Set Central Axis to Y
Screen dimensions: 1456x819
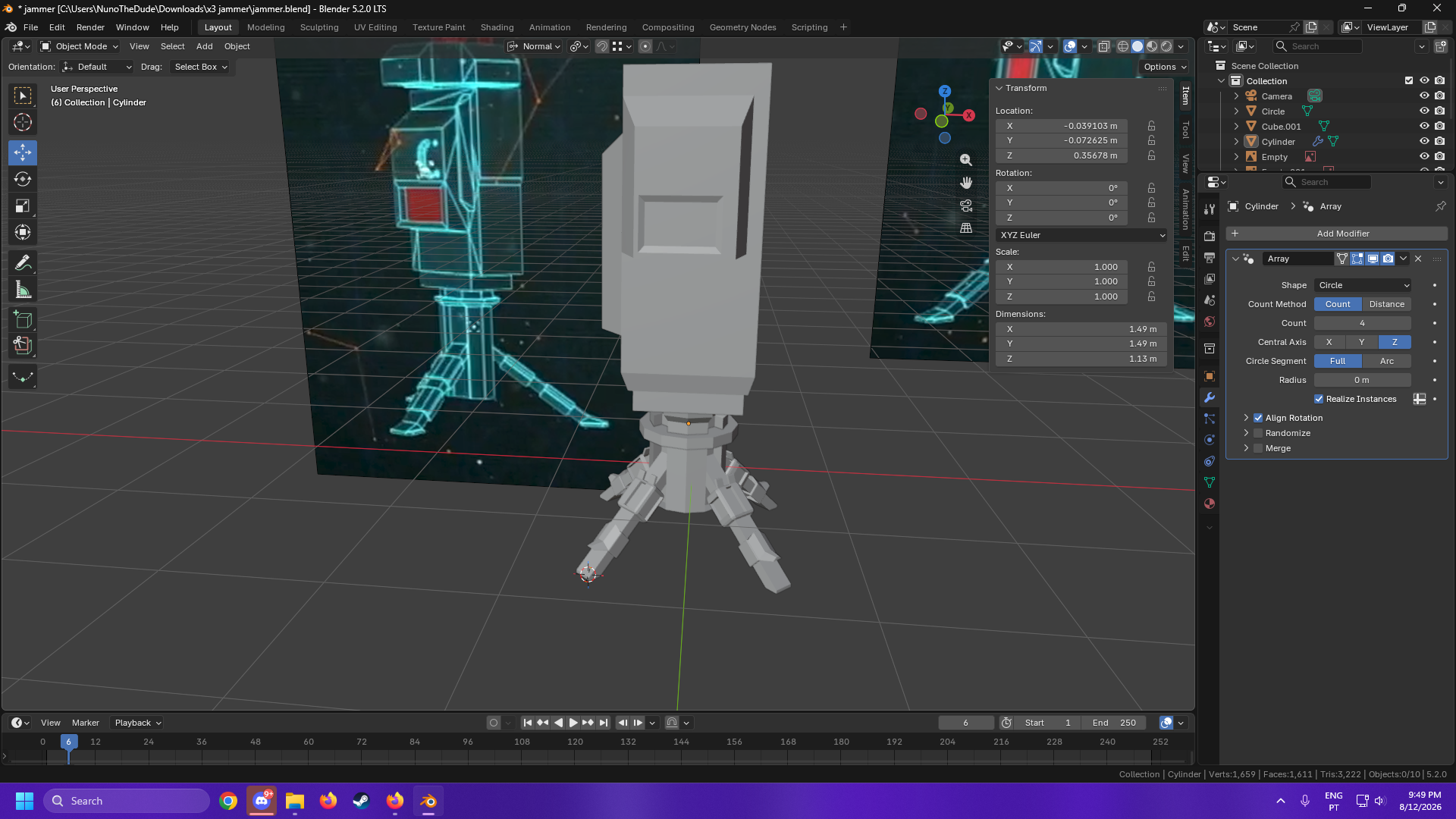pyautogui.click(x=1362, y=342)
